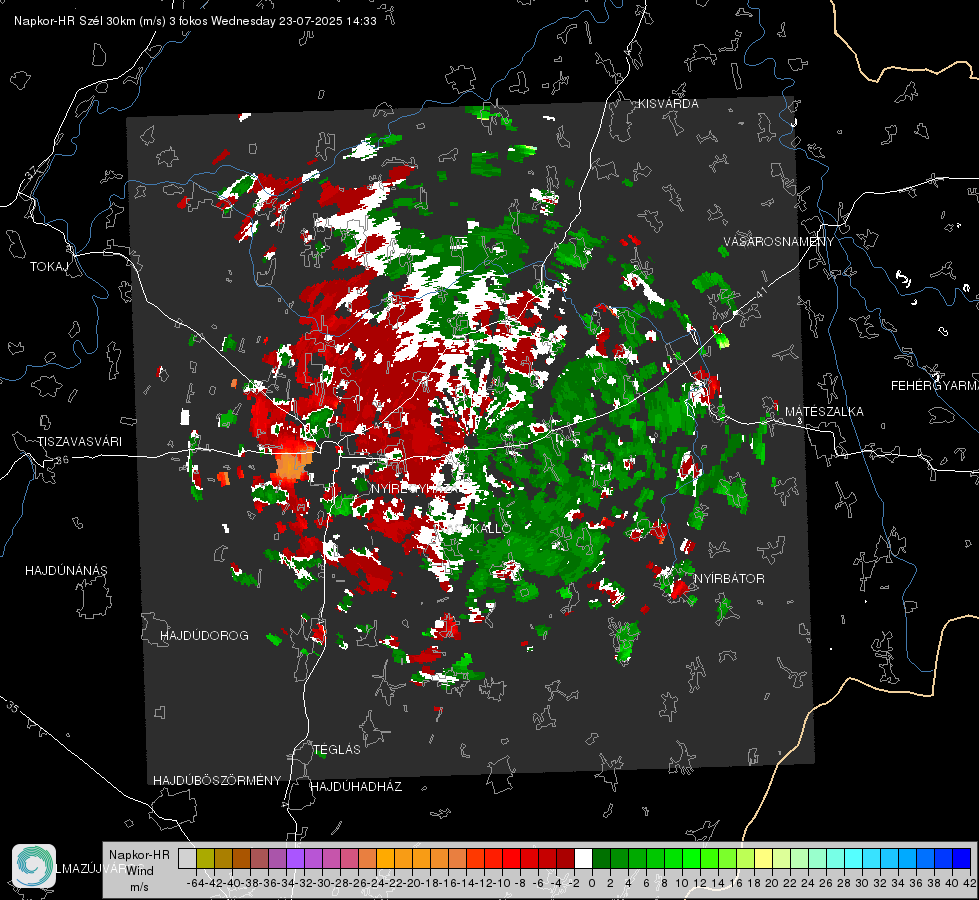The height and width of the screenshot is (900, 979).
Task: Click the road number 35 at lower left
Action: point(12,708)
